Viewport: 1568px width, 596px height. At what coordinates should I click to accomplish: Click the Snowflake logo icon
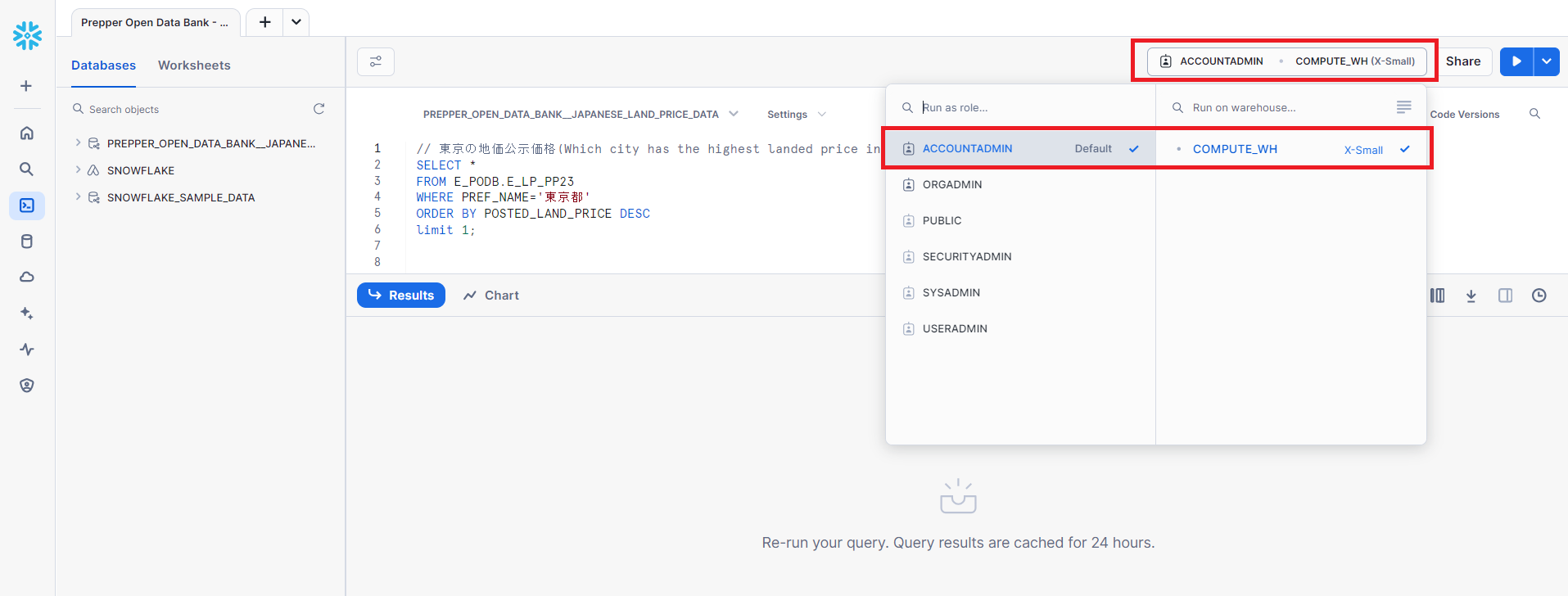coord(27,35)
